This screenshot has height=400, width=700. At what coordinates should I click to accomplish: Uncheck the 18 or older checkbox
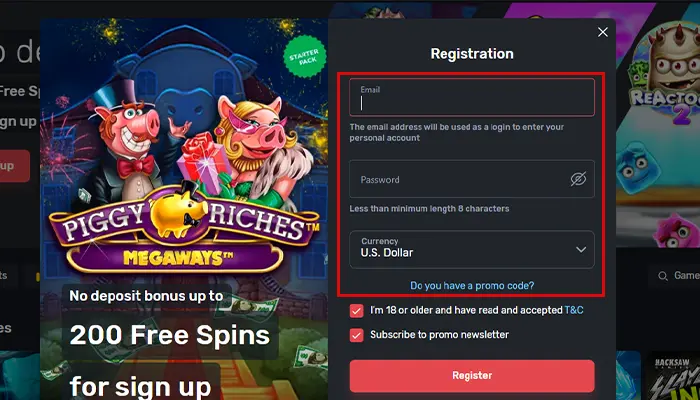[x=356, y=311]
